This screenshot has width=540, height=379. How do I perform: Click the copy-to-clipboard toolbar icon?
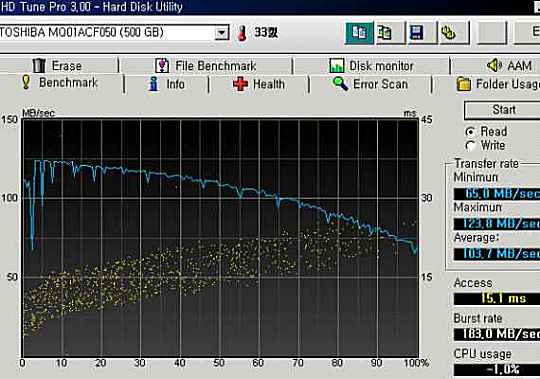[x=359, y=33]
